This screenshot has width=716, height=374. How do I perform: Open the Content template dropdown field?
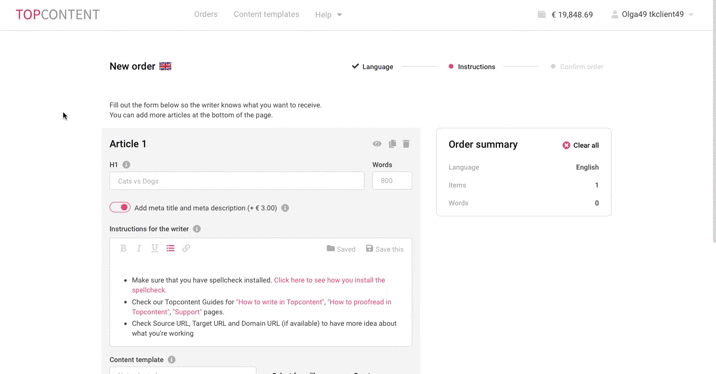(183, 370)
